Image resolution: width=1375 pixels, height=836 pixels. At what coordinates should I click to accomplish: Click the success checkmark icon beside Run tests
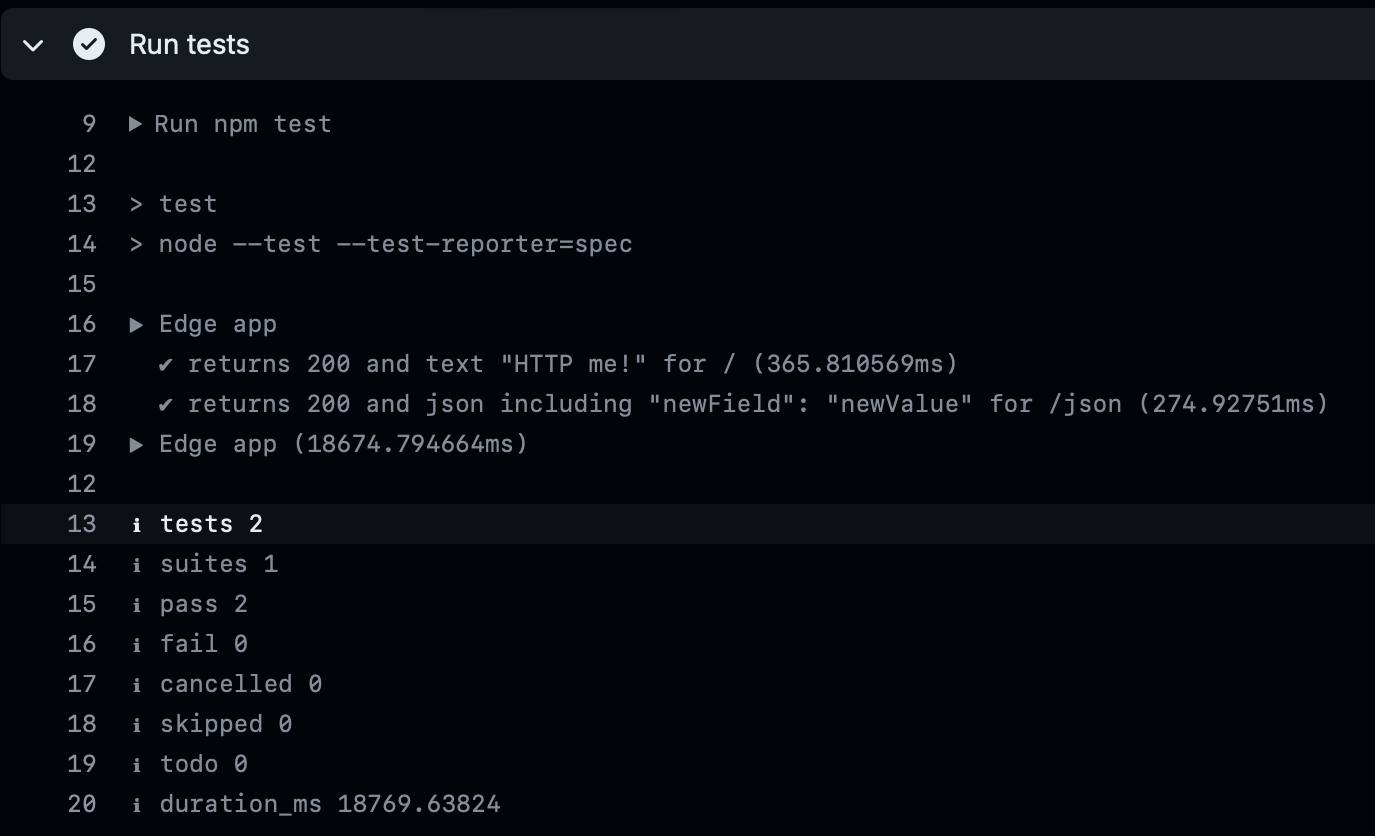[89, 44]
